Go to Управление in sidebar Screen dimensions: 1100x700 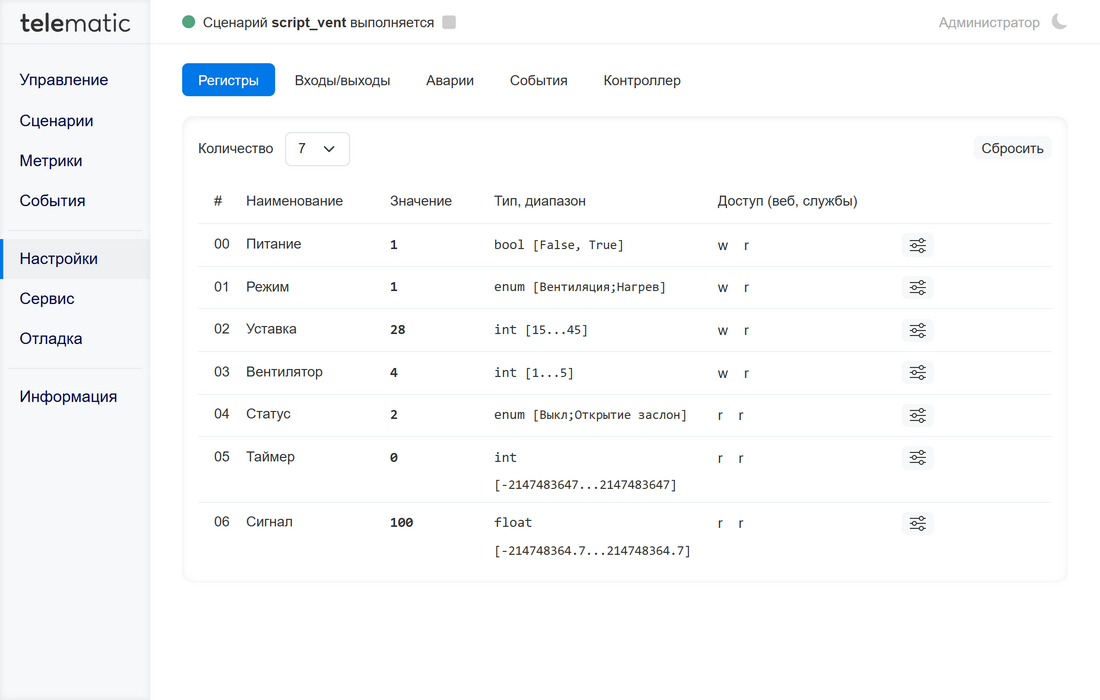[64, 80]
